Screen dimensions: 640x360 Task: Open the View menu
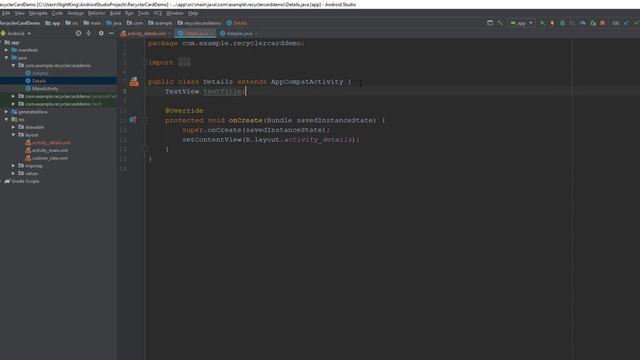point(19,13)
